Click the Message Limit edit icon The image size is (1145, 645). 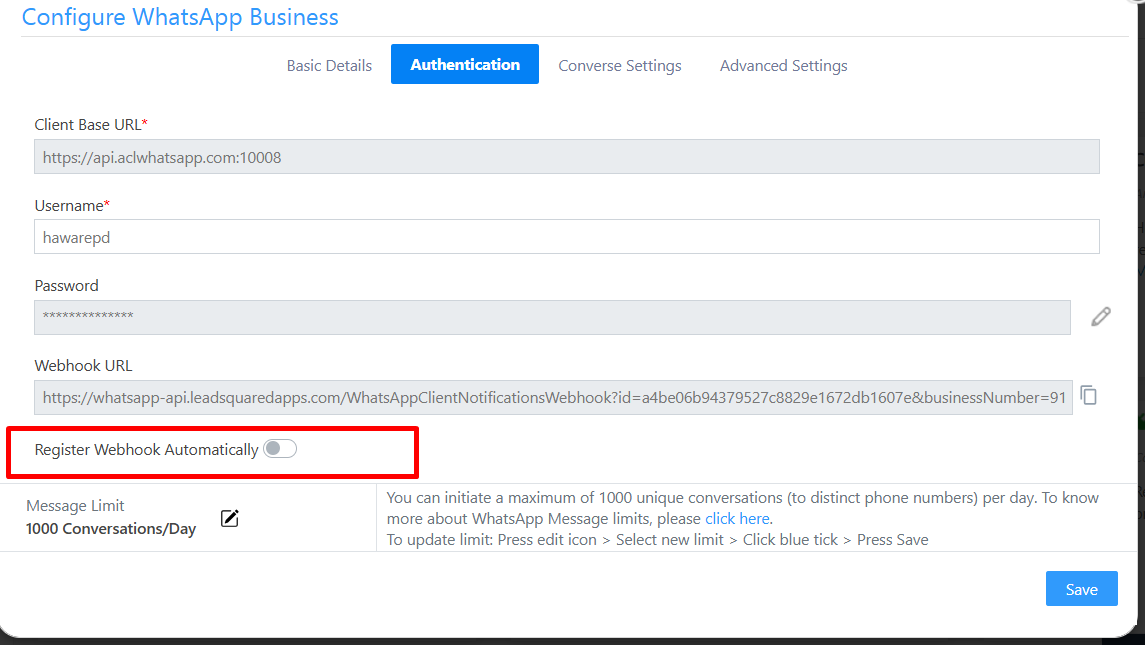230,517
